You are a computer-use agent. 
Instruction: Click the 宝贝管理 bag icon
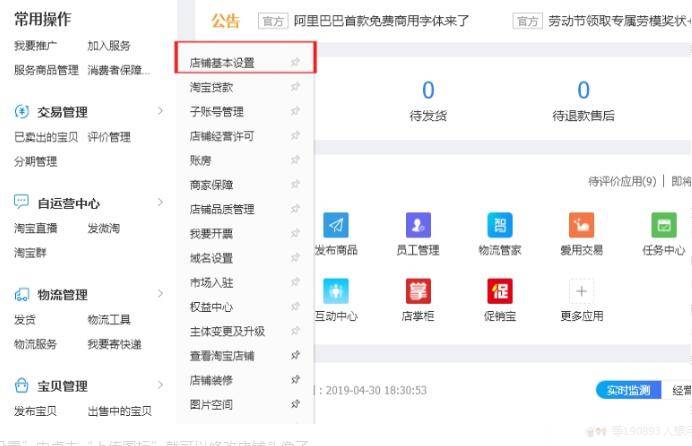point(22,386)
